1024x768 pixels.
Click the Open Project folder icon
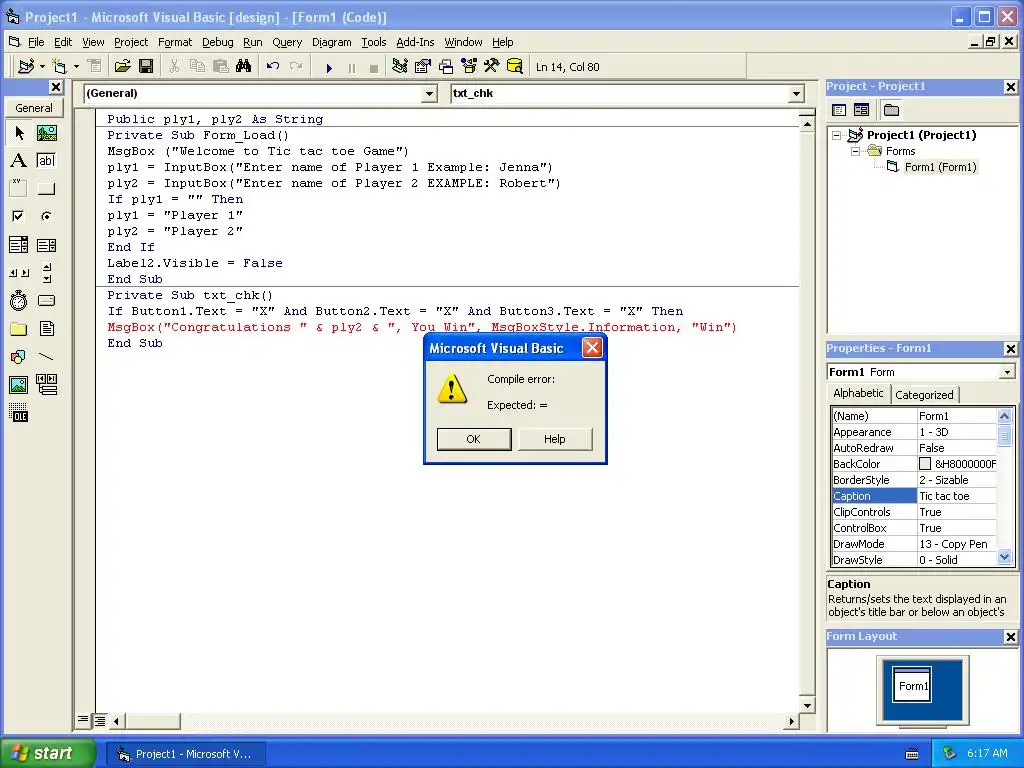pyautogui.click(x=122, y=67)
